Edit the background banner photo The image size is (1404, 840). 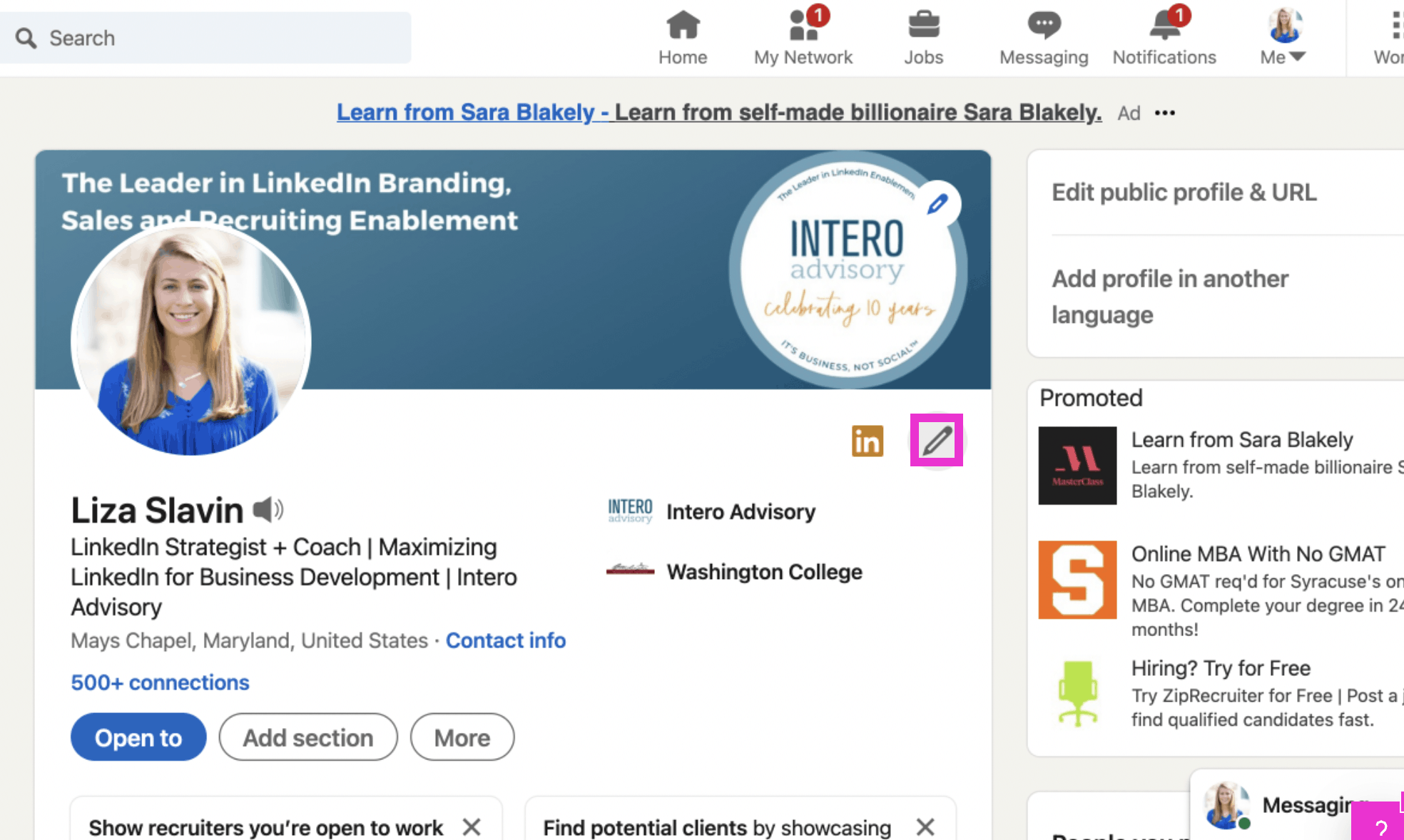pos(937,205)
